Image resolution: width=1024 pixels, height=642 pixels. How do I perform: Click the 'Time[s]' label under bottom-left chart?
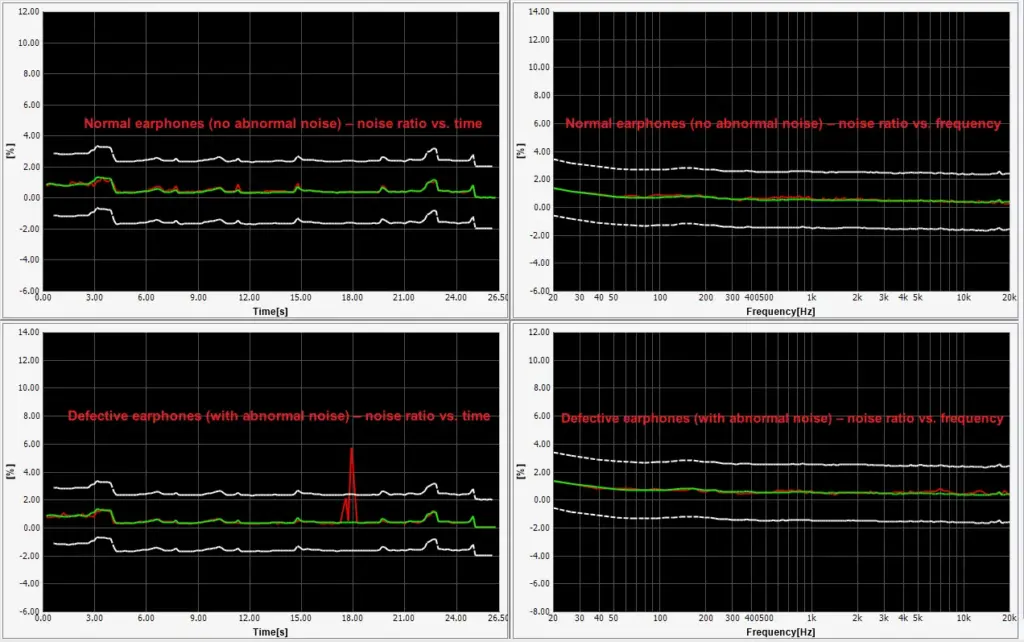(270, 631)
